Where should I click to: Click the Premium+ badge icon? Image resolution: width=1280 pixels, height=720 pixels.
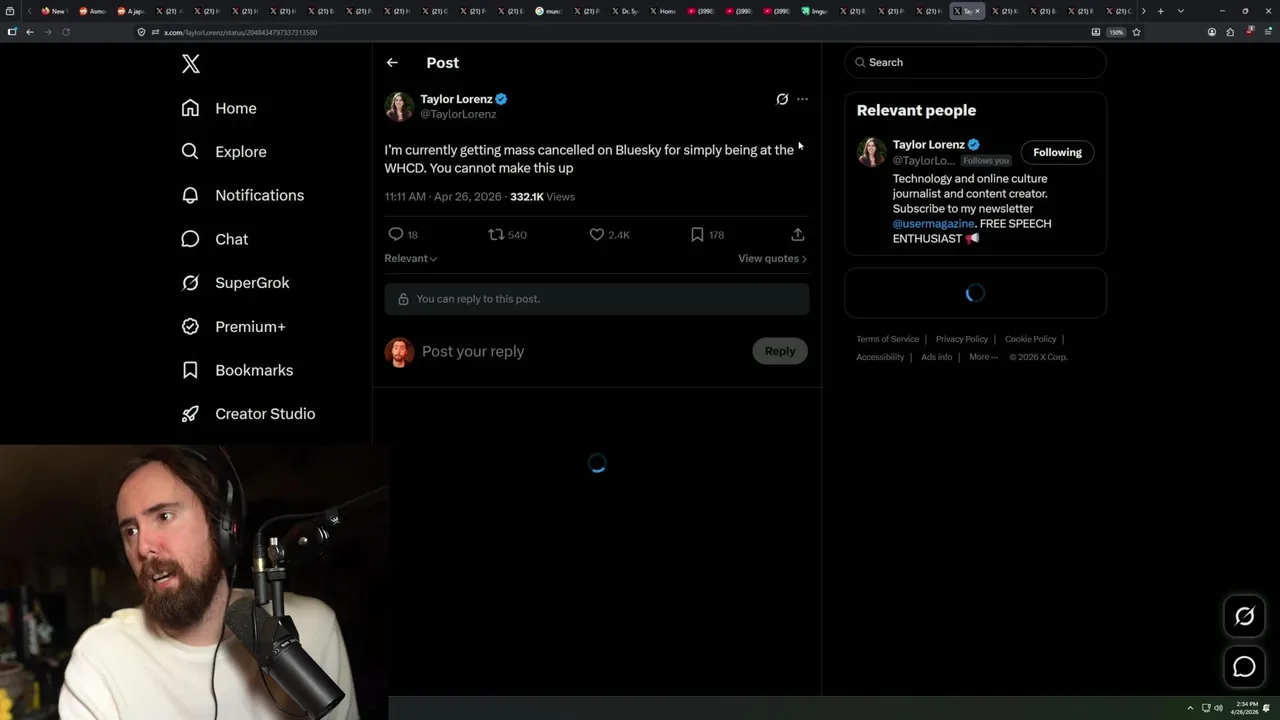tap(190, 327)
